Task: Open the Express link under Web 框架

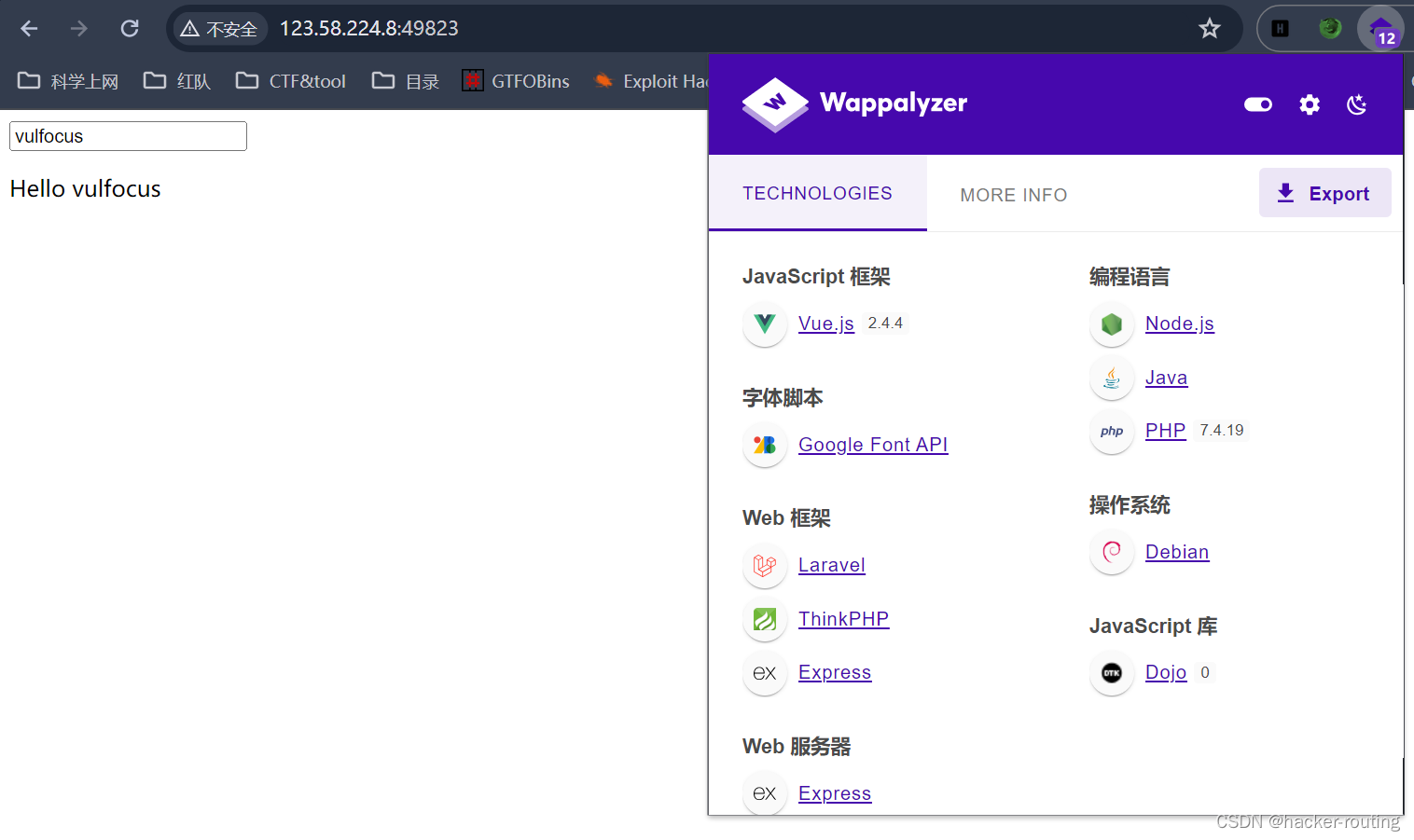Action: 835,672
